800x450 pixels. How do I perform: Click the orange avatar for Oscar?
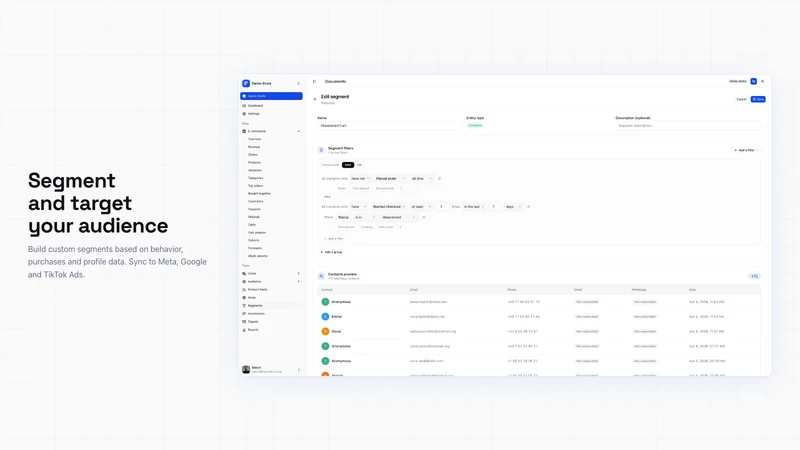coord(325,332)
